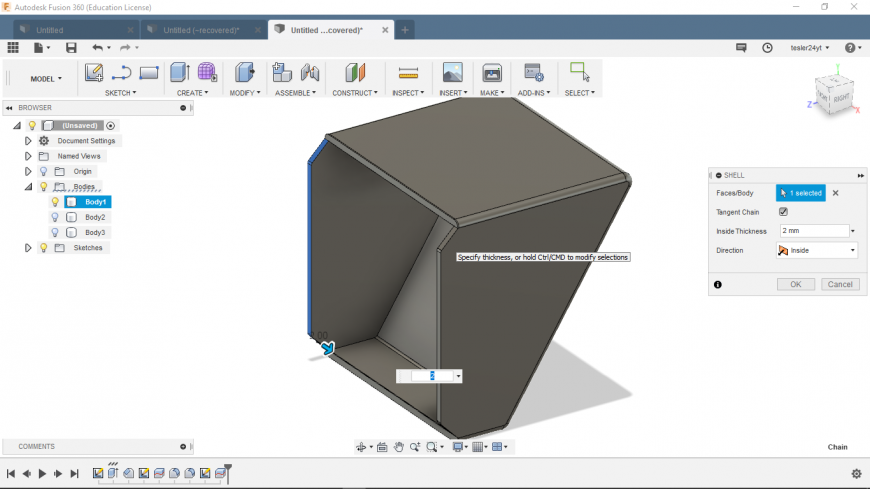Hide the Origin folder via lightbulb

click(x=43, y=171)
